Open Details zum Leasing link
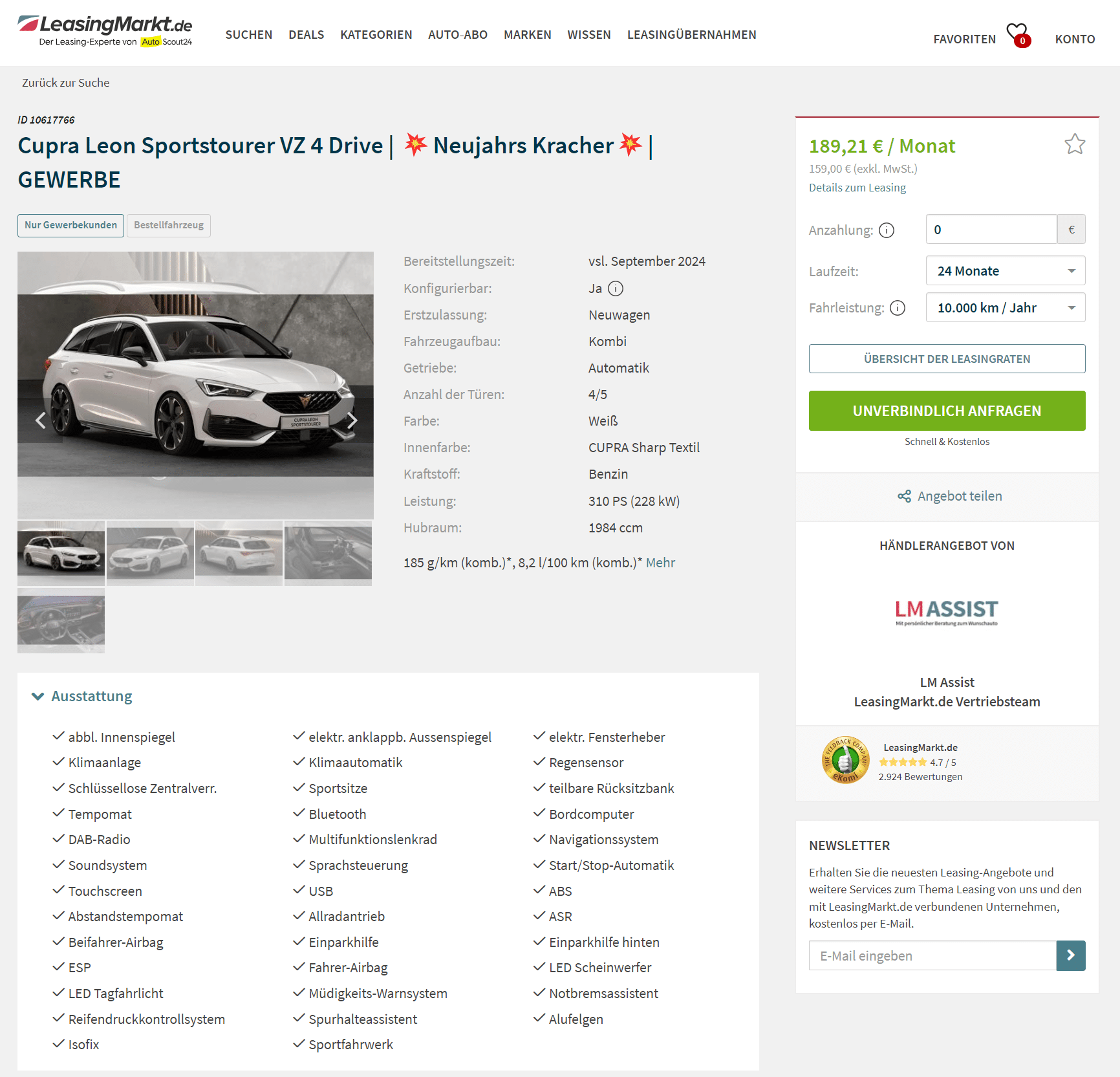The height and width of the screenshot is (1077, 1120). [x=857, y=188]
